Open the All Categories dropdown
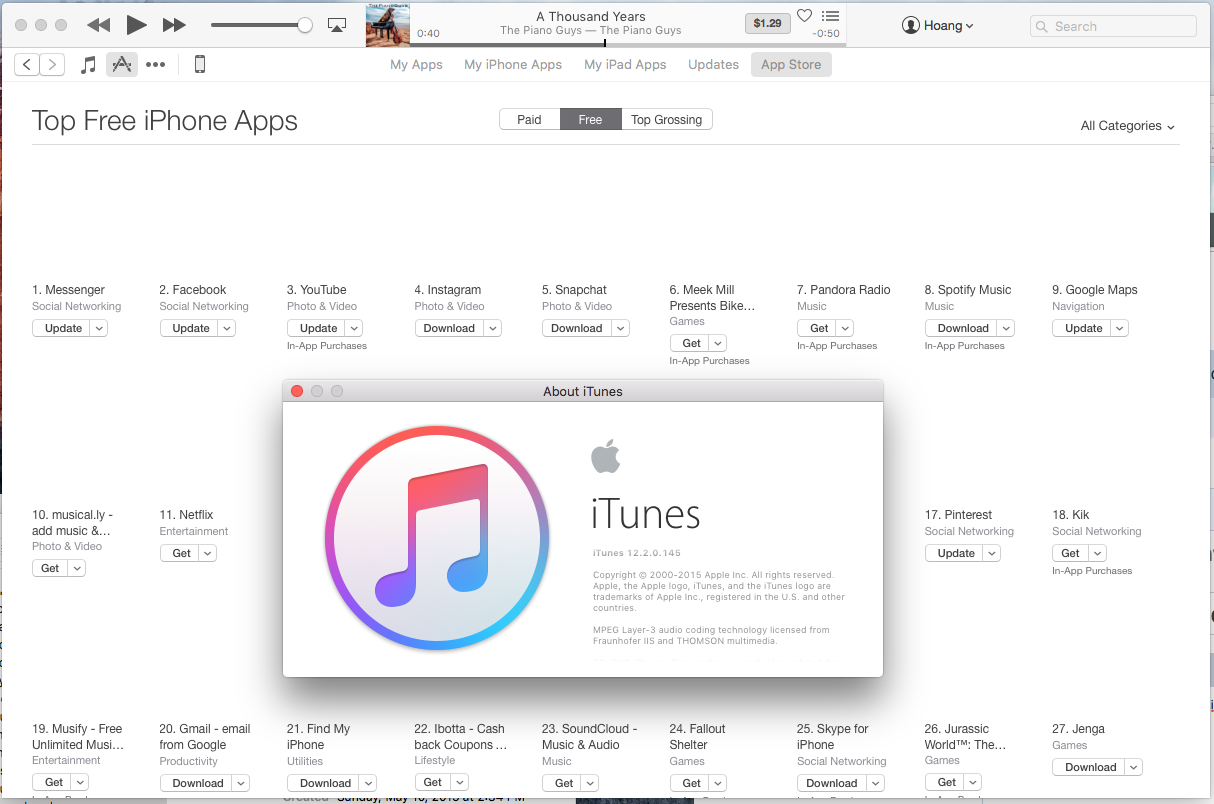This screenshot has width=1214, height=804. click(1127, 126)
